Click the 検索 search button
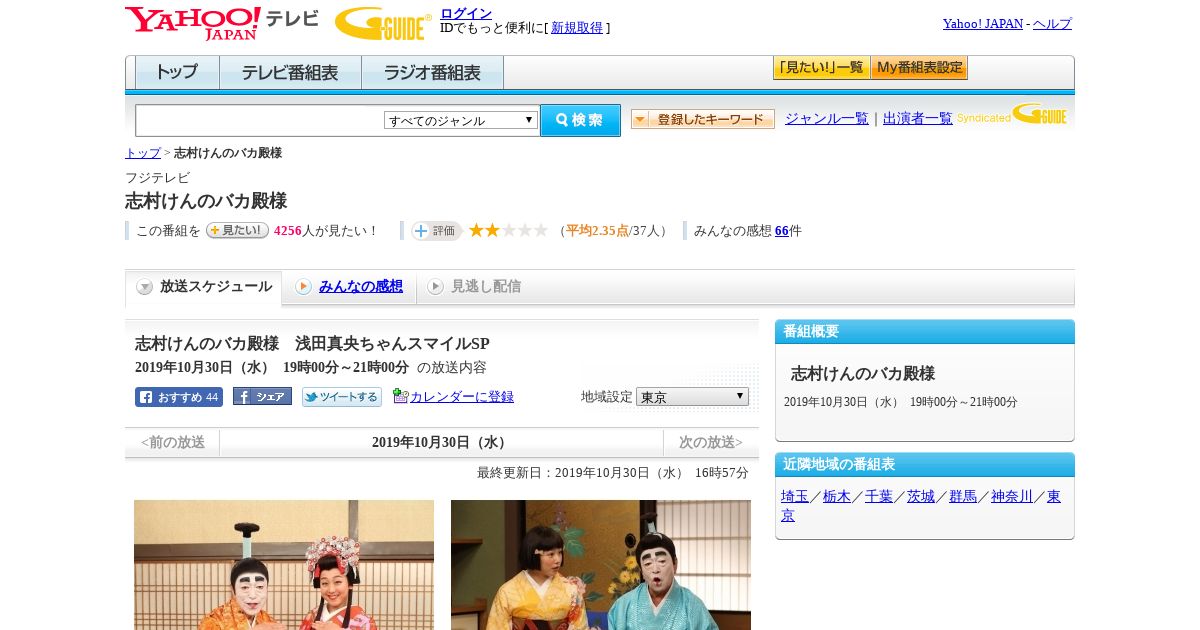The image size is (1200, 630). [x=580, y=120]
